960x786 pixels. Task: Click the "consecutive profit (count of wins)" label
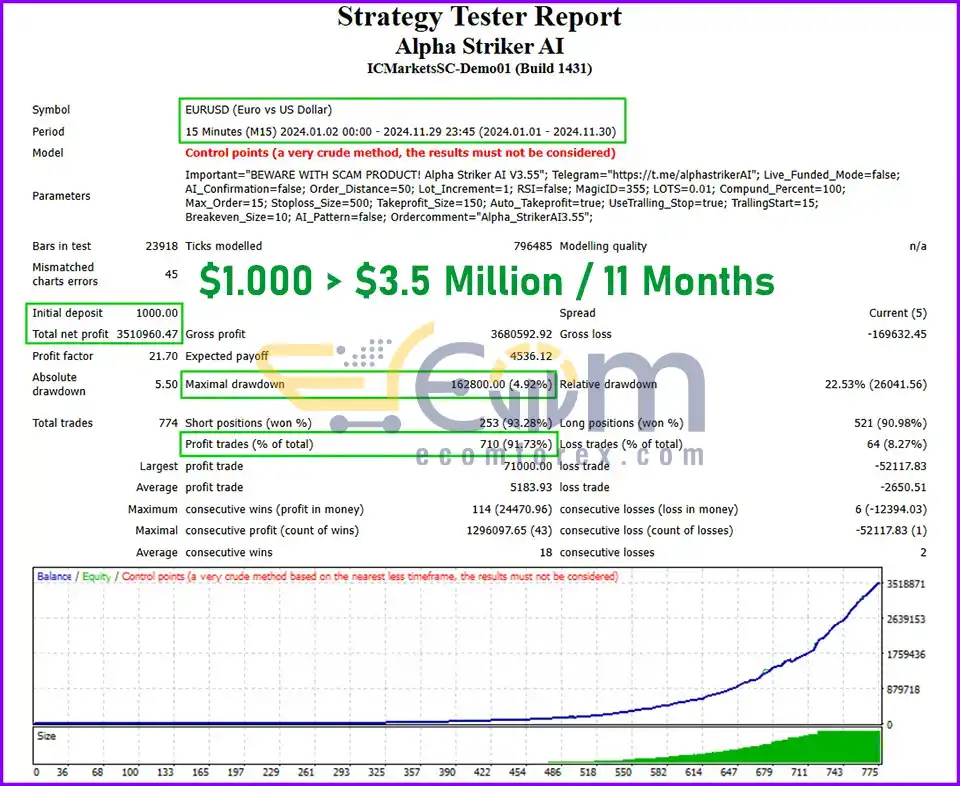pyautogui.click(x=272, y=531)
